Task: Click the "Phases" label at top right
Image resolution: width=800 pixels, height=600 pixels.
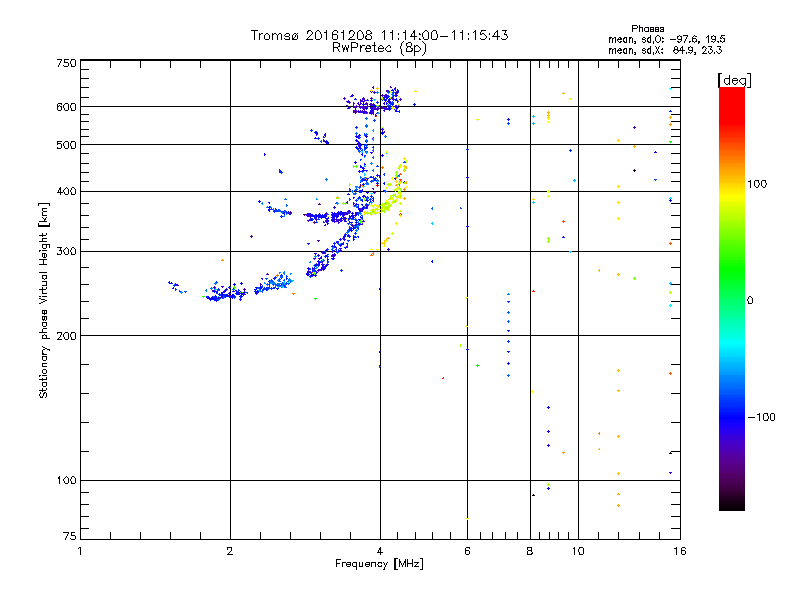Action: [x=647, y=29]
